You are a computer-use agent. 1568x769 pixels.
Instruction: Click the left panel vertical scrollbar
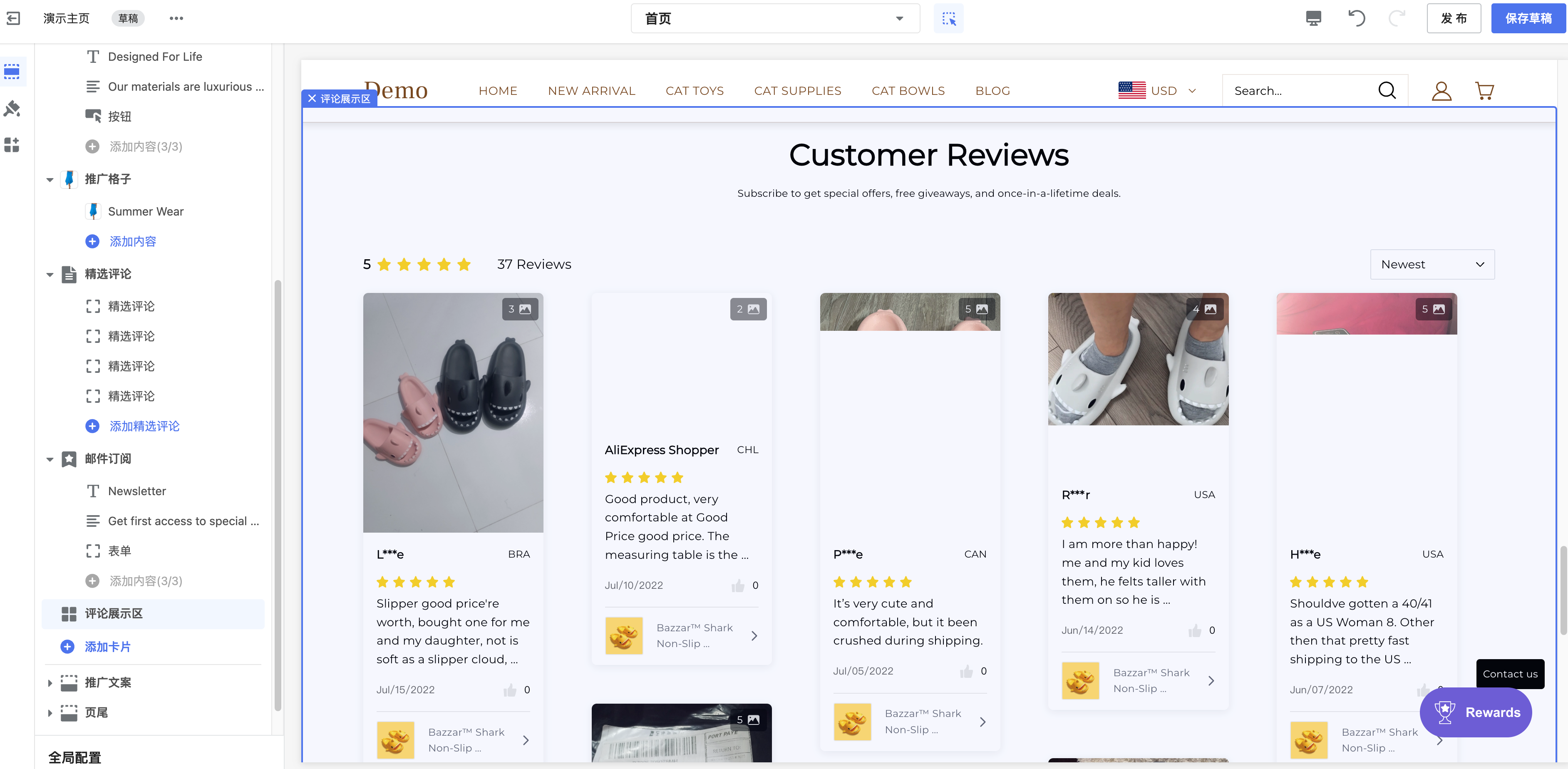tap(278, 495)
